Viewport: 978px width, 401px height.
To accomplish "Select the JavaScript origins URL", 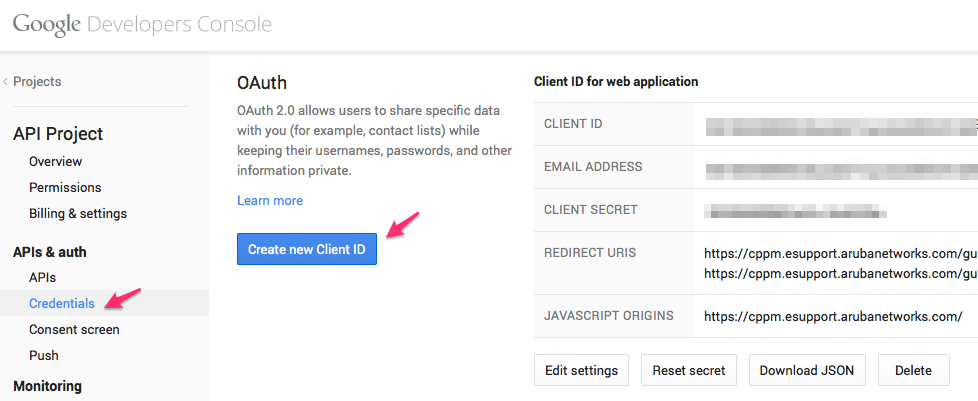I will (833, 316).
